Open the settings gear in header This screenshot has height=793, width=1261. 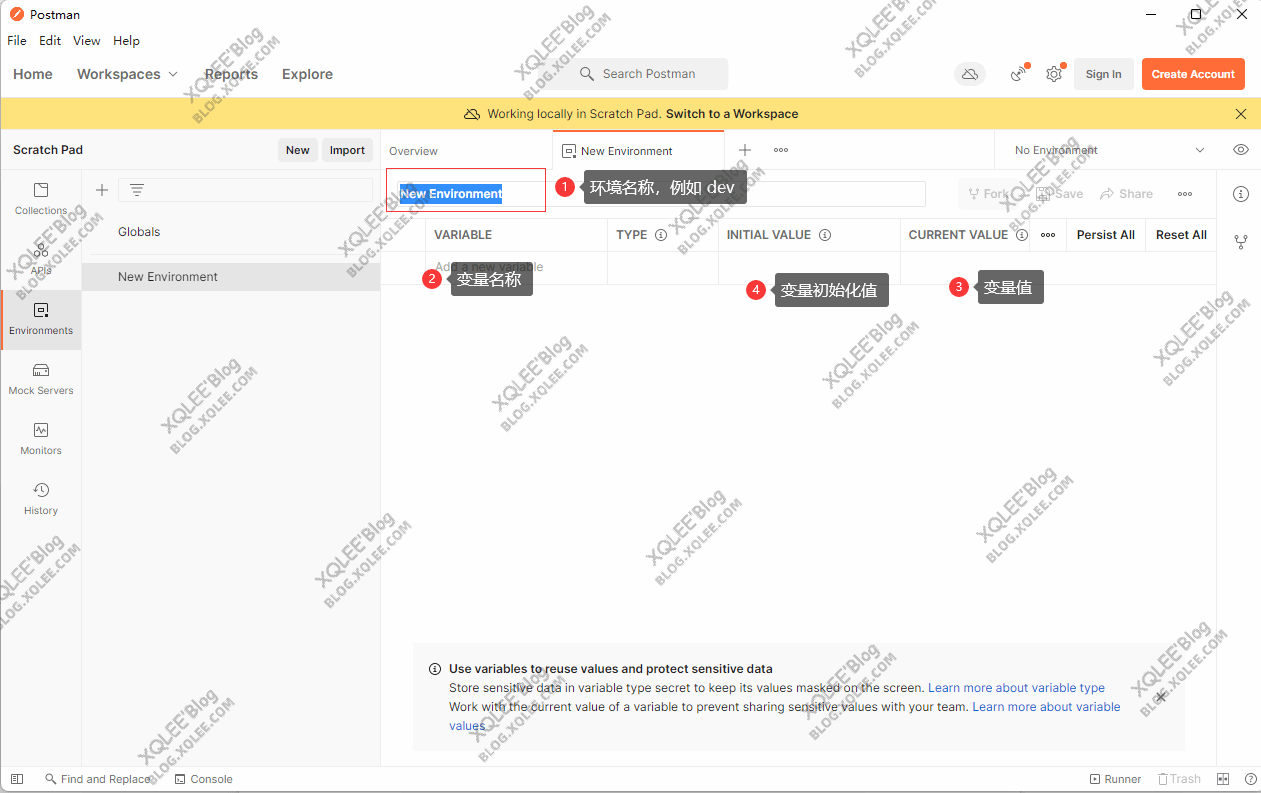pyautogui.click(x=1054, y=74)
